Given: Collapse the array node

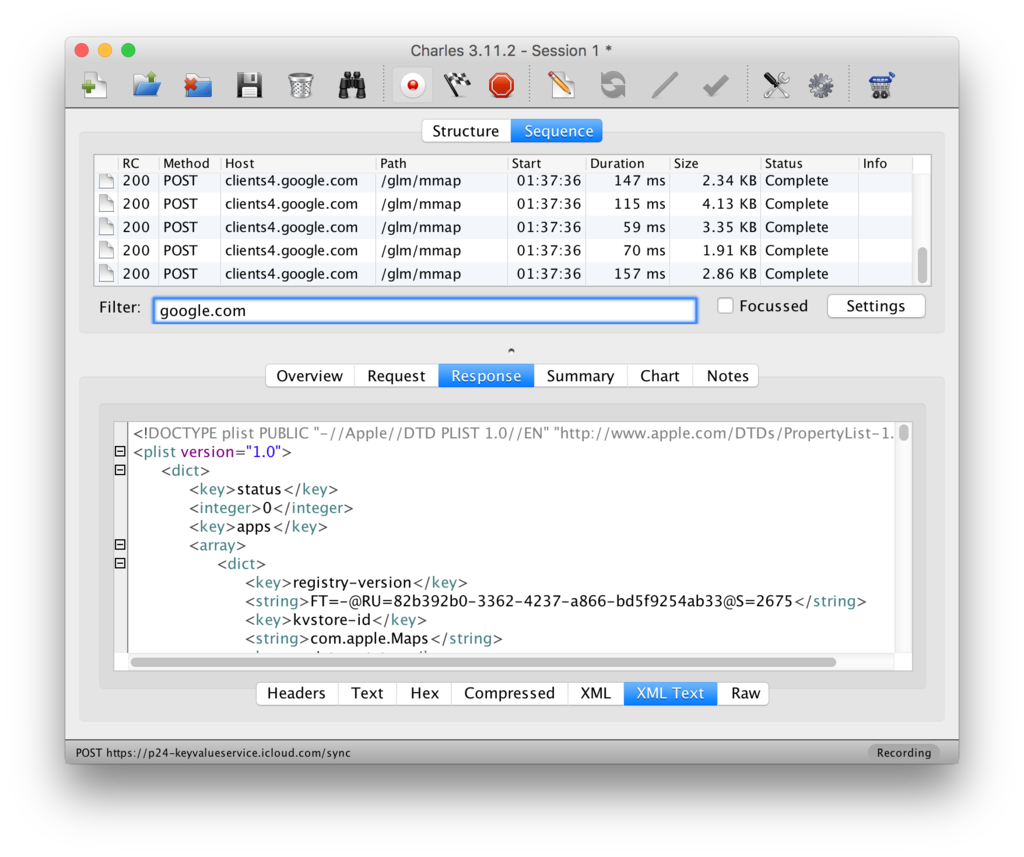Looking at the screenshot, I should [120, 544].
